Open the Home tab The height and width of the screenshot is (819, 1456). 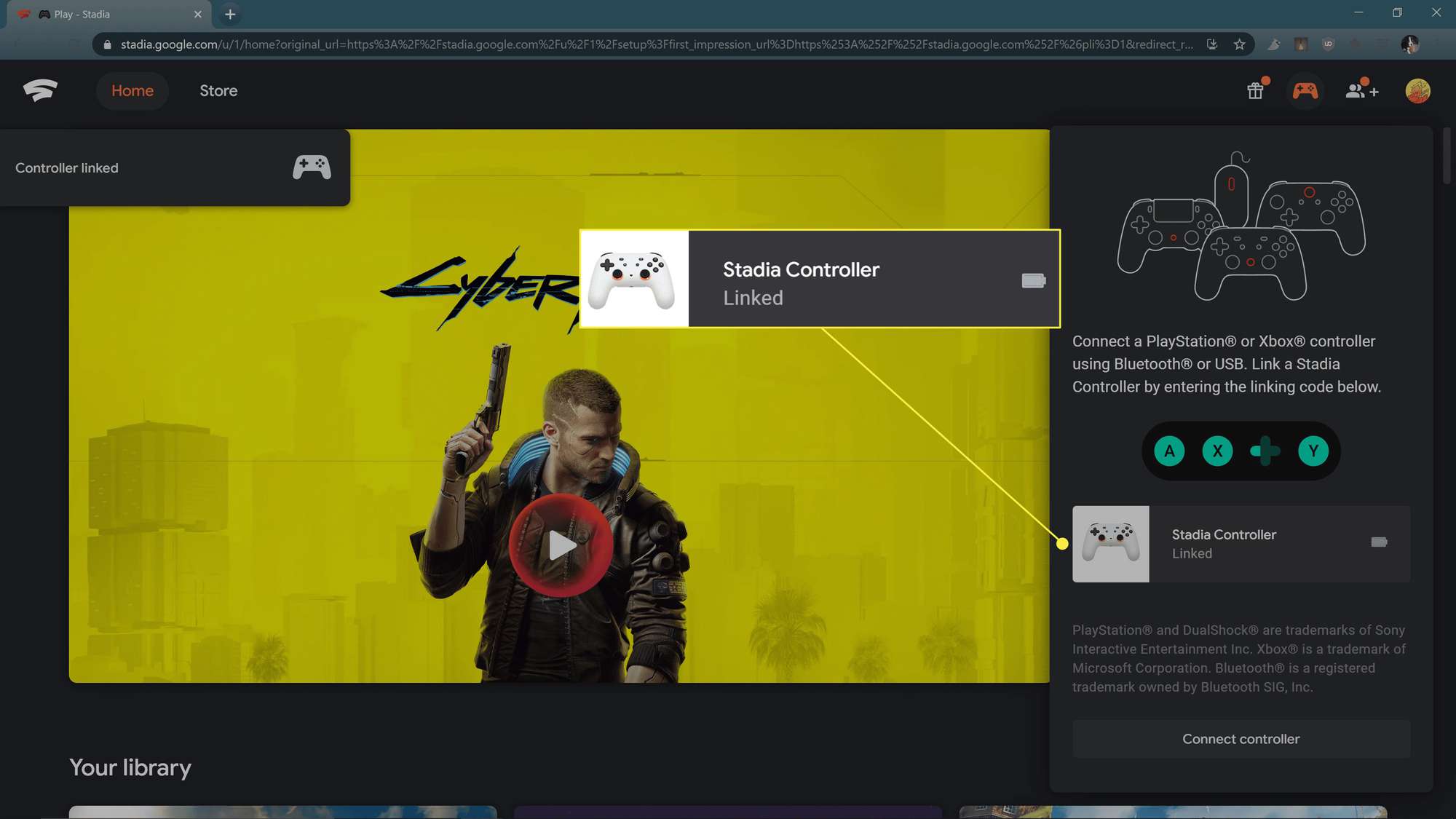(132, 91)
